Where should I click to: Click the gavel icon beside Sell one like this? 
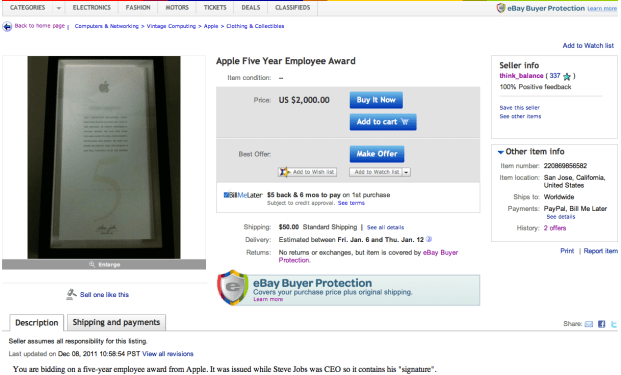click(x=71, y=294)
